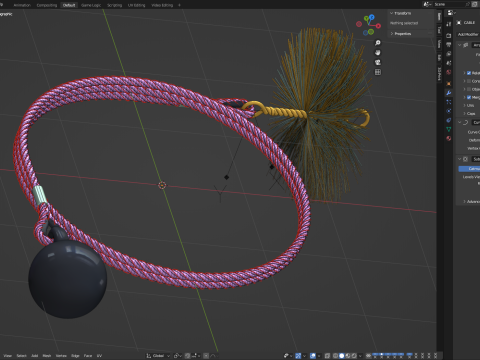Open the wrench Modifier properties tab
Viewport: 480px width, 360px height.
point(449,93)
